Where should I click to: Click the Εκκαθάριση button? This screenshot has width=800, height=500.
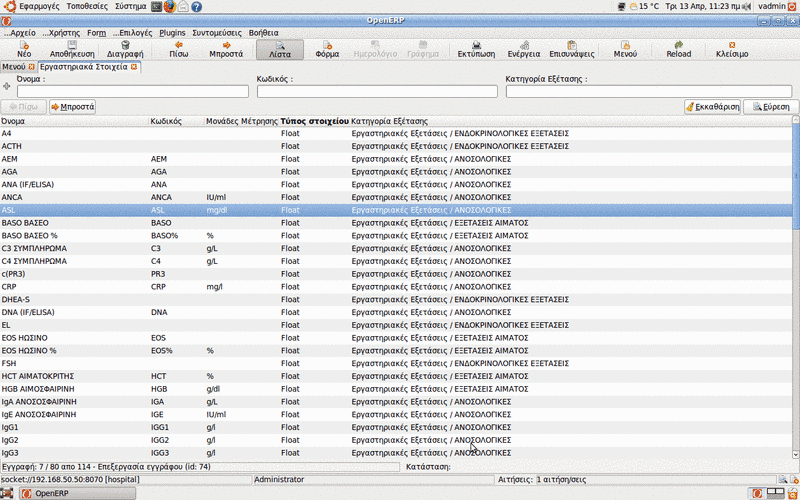pyautogui.click(x=712, y=107)
